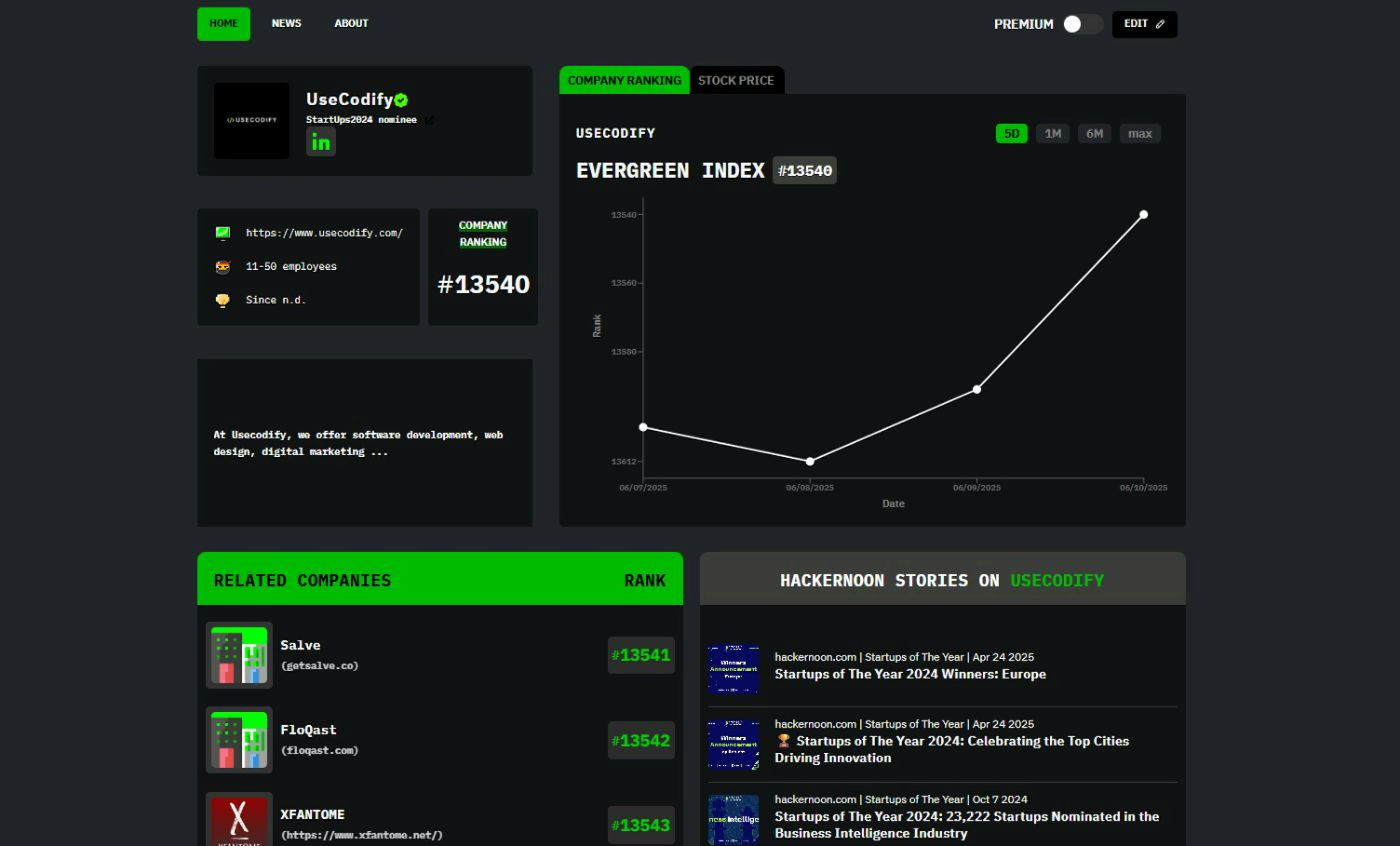Switch to the STOCK PRICE tab
The width and height of the screenshot is (1400, 846).
click(x=735, y=81)
